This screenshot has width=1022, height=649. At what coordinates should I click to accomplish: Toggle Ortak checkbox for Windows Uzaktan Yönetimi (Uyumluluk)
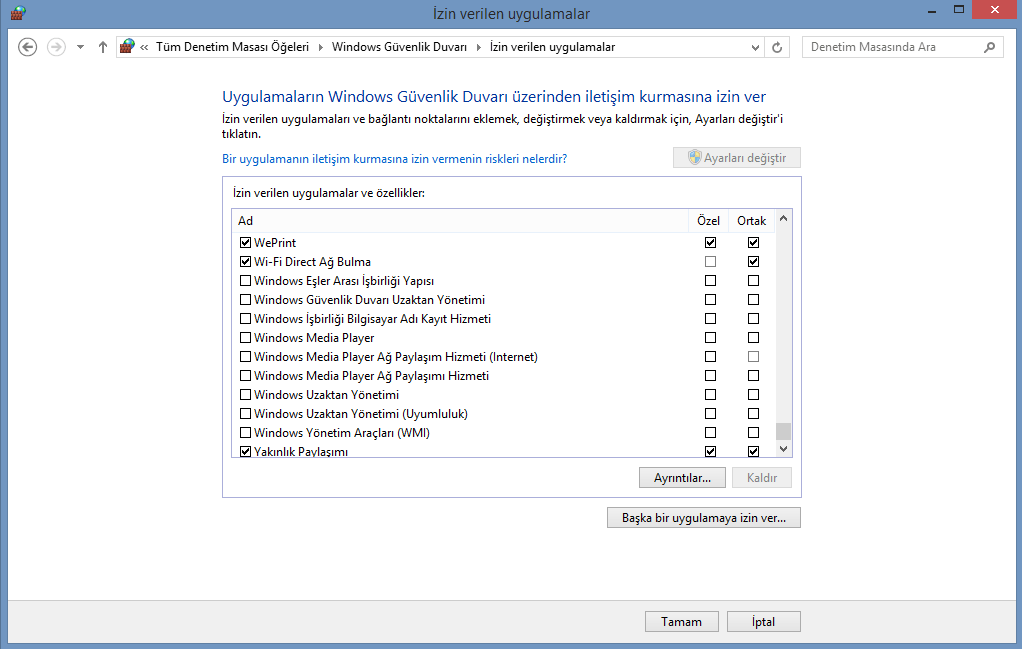(x=753, y=414)
